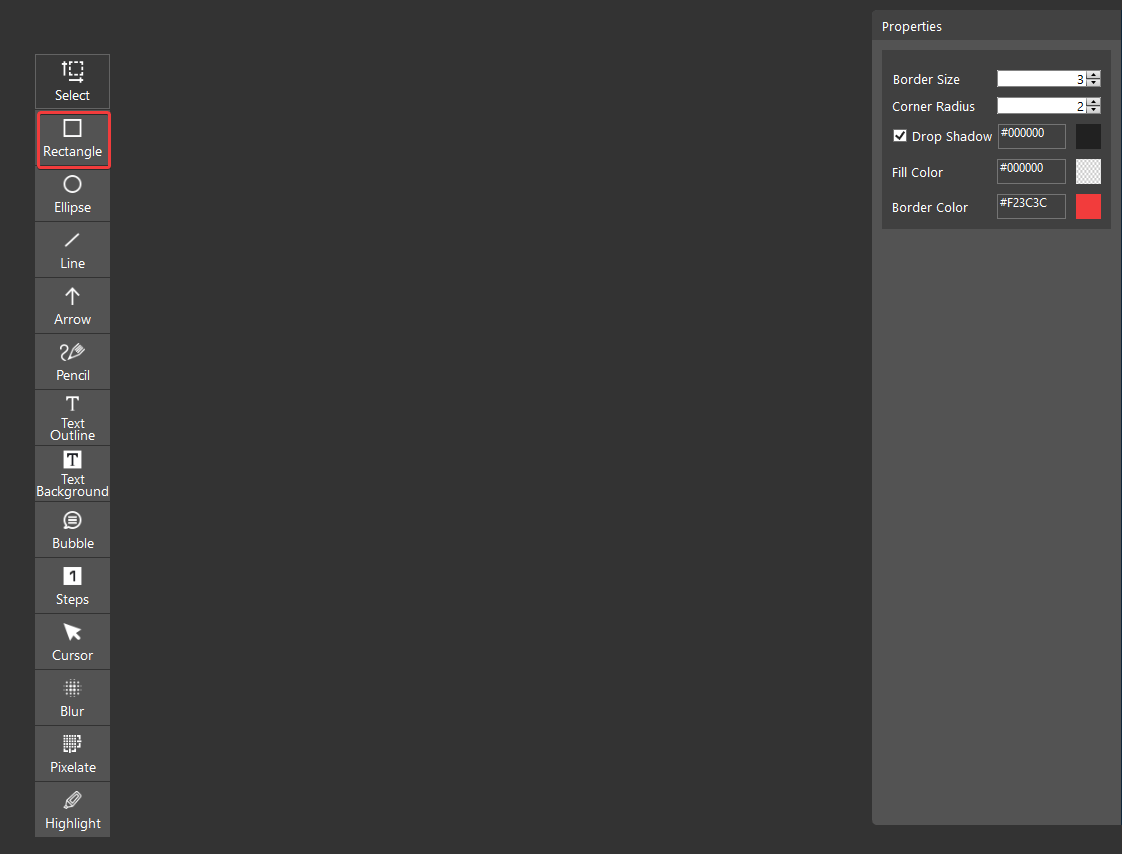Choose the Select tool
Image resolution: width=1122 pixels, height=854 pixels.
pyautogui.click(x=72, y=82)
